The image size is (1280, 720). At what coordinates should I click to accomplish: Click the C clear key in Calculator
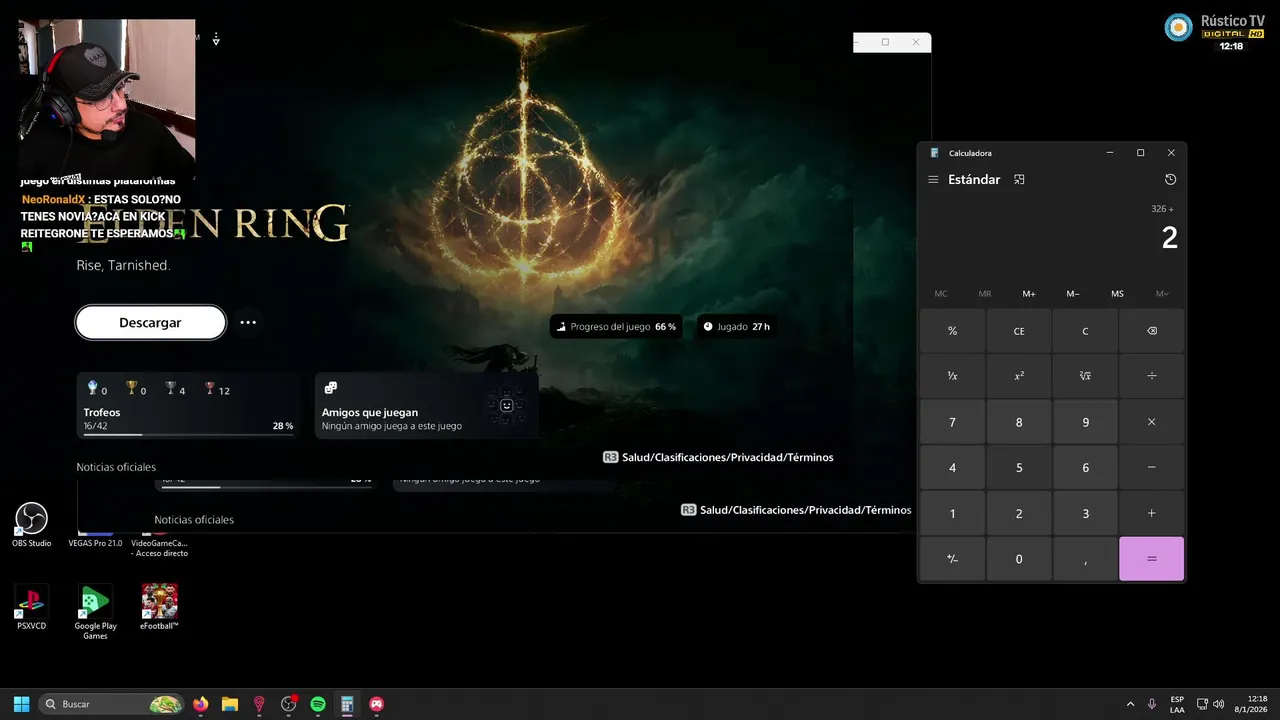[1085, 331]
